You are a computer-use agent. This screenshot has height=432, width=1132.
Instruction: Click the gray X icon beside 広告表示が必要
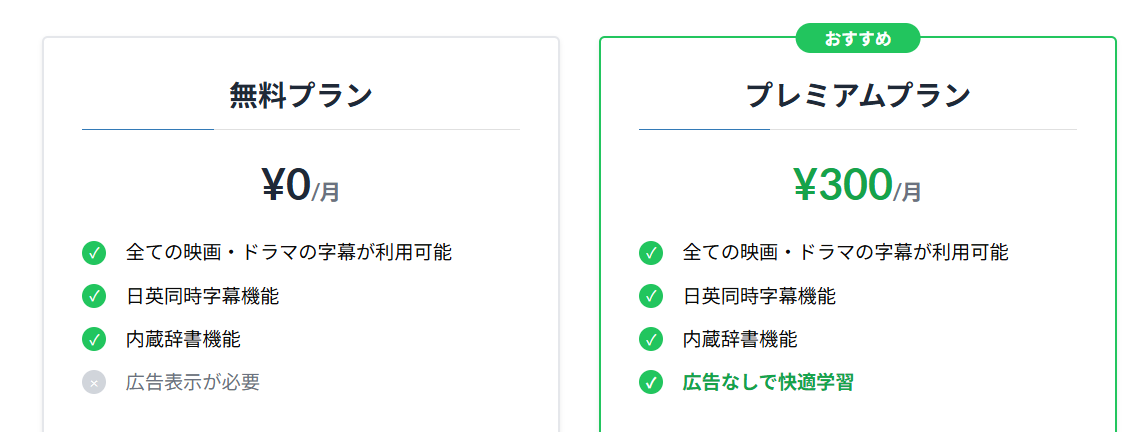(x=94, y=382)
